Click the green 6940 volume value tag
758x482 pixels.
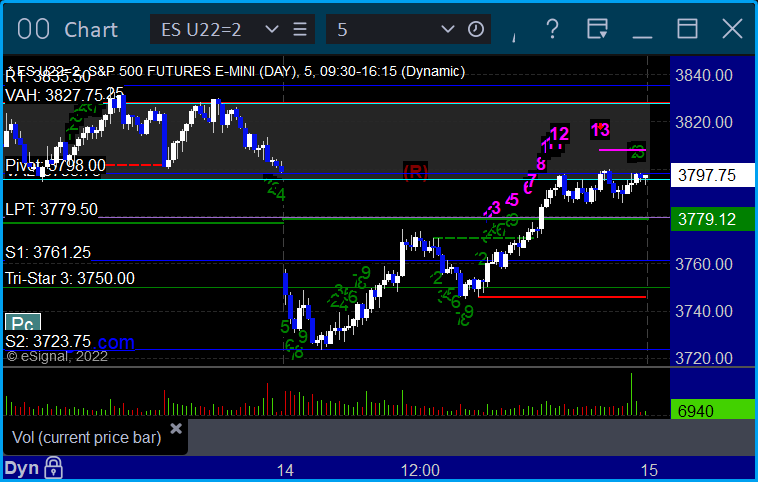[712, 410]
